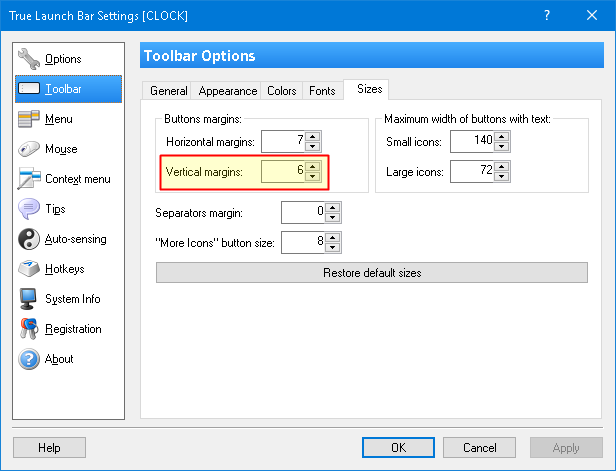Screen dimensions: 616x471
Task: Increase Small icons width up arrow
Action: point(502,137)
